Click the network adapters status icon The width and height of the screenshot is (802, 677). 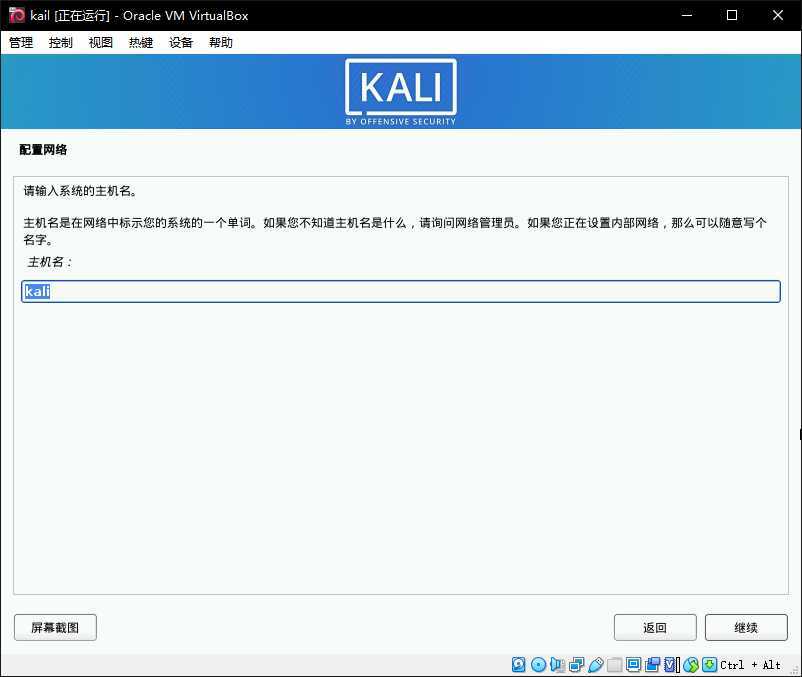tap(576, 665)
